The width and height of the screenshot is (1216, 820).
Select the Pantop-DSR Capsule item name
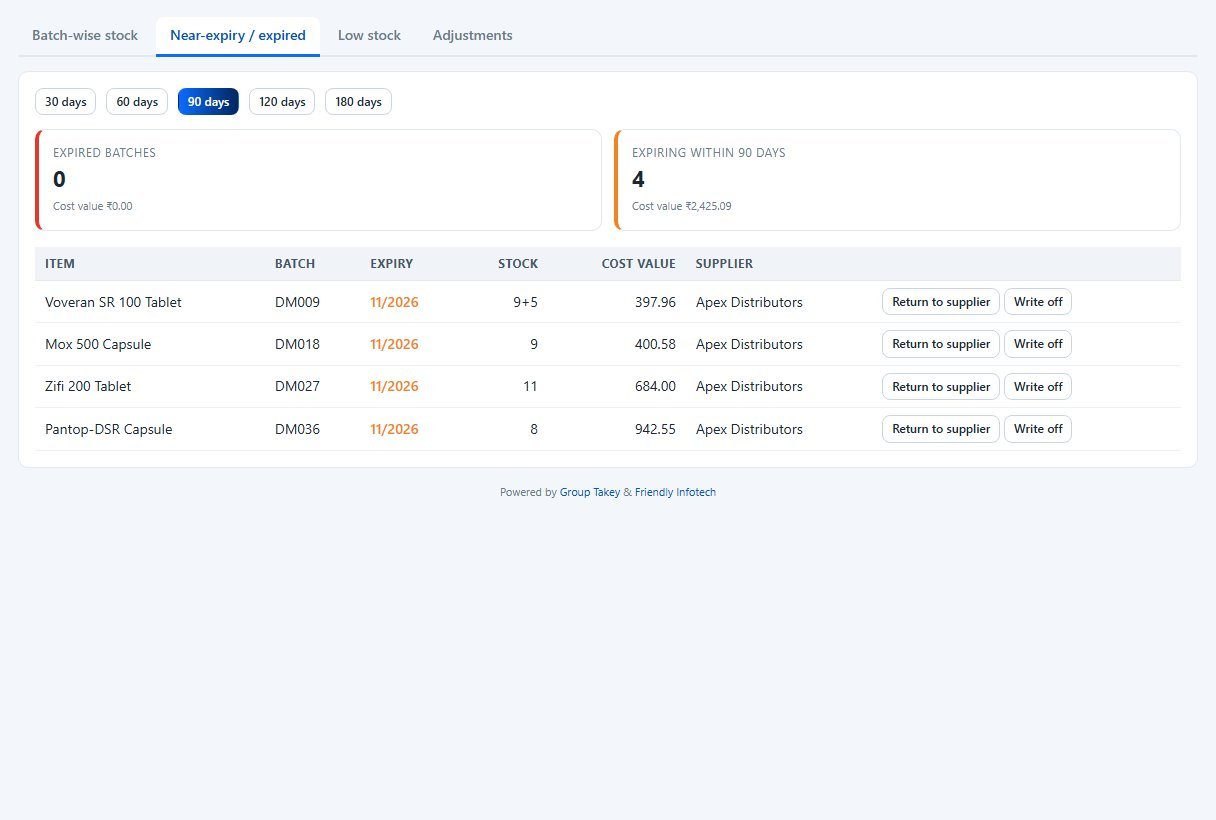(109, 429)
